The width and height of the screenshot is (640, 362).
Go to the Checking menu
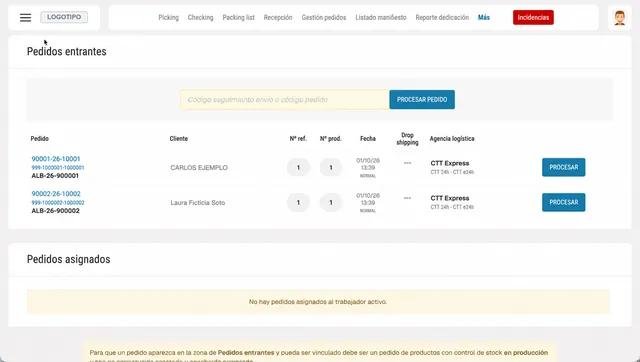click(200, 18)
